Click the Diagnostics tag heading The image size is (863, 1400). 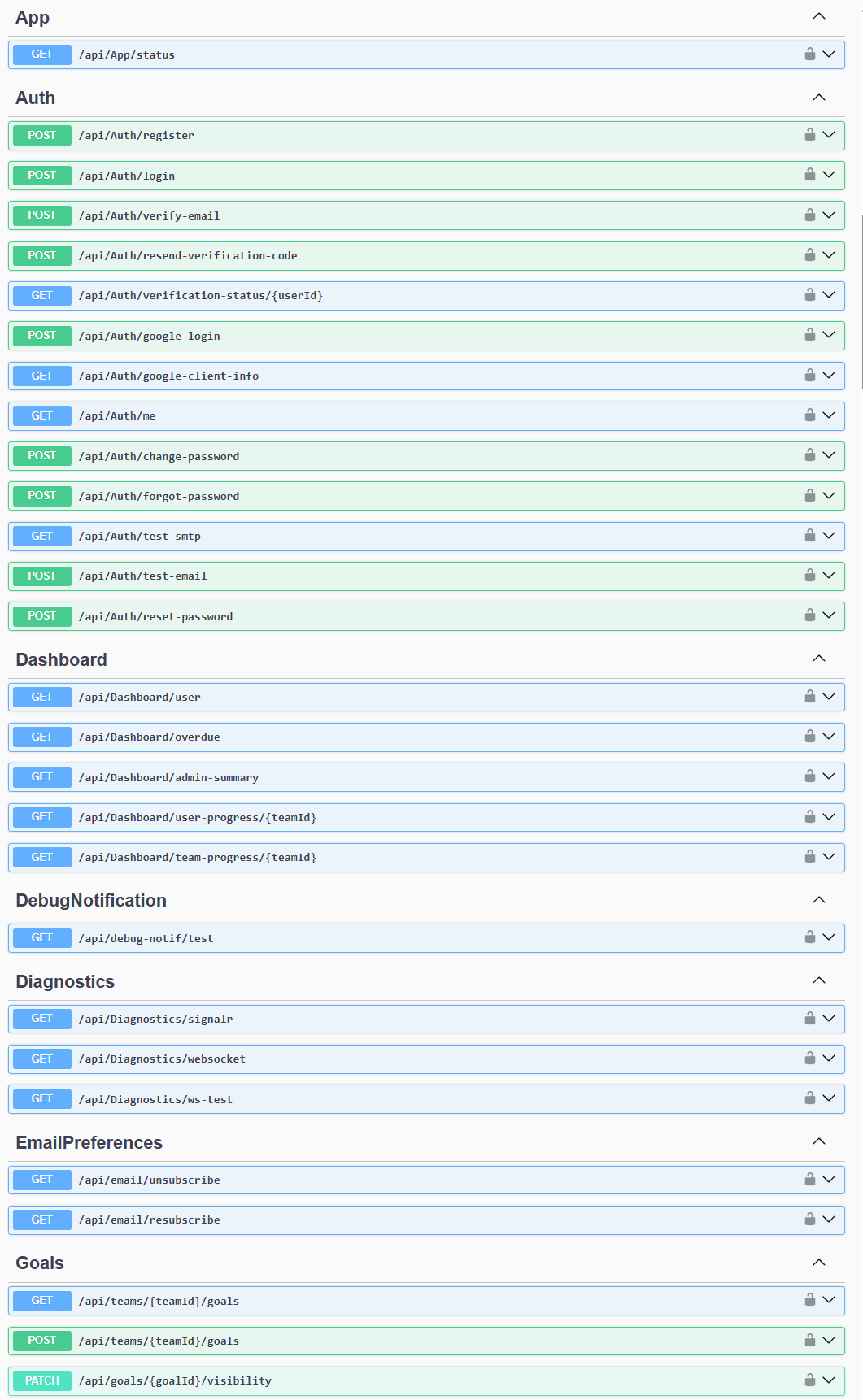point(65,982)
